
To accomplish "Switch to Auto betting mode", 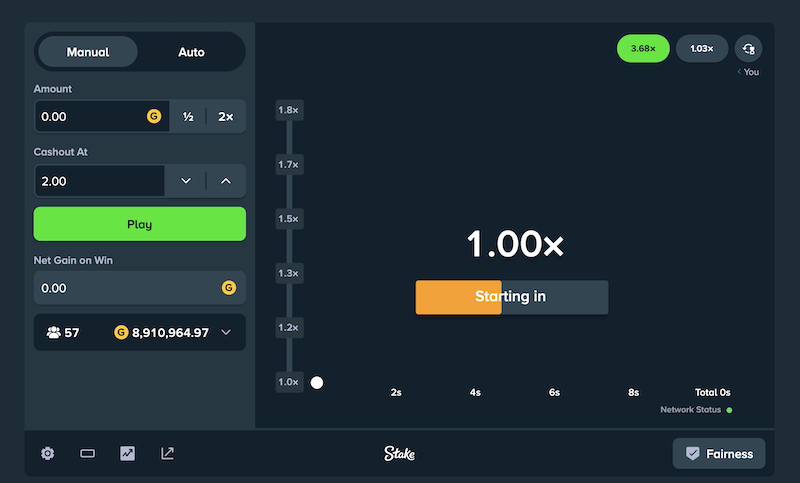I will [191, 52].
